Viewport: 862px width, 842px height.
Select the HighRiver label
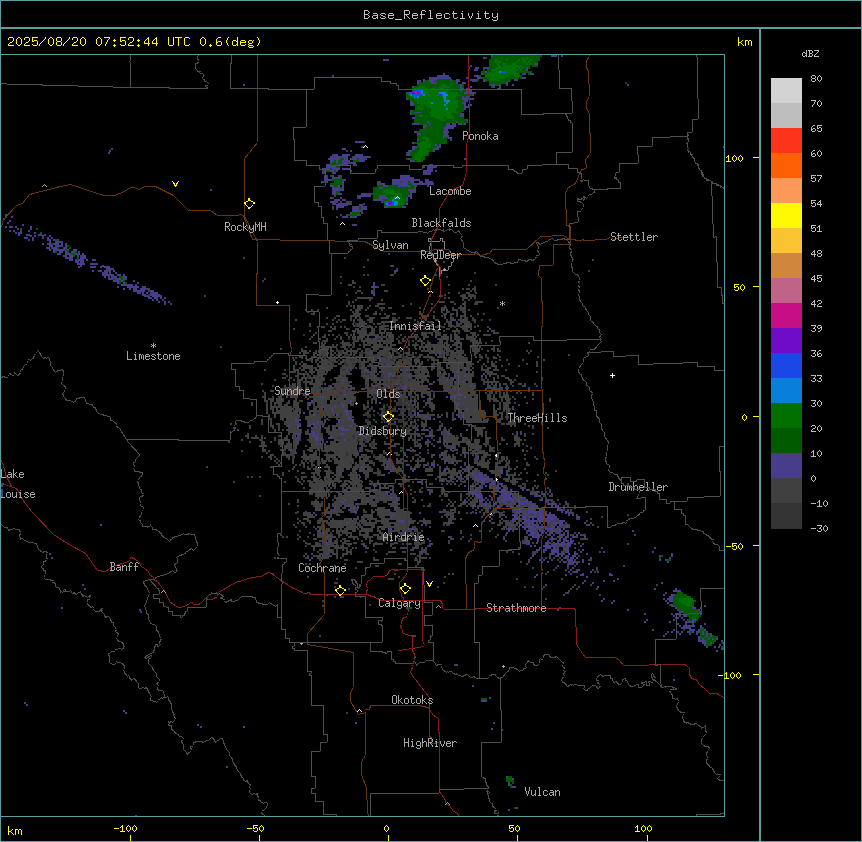tap(430, 743)
